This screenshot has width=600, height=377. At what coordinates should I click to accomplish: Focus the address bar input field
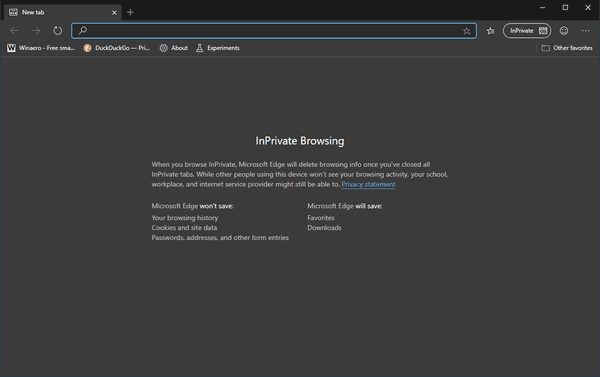click(x=274, y=31)
